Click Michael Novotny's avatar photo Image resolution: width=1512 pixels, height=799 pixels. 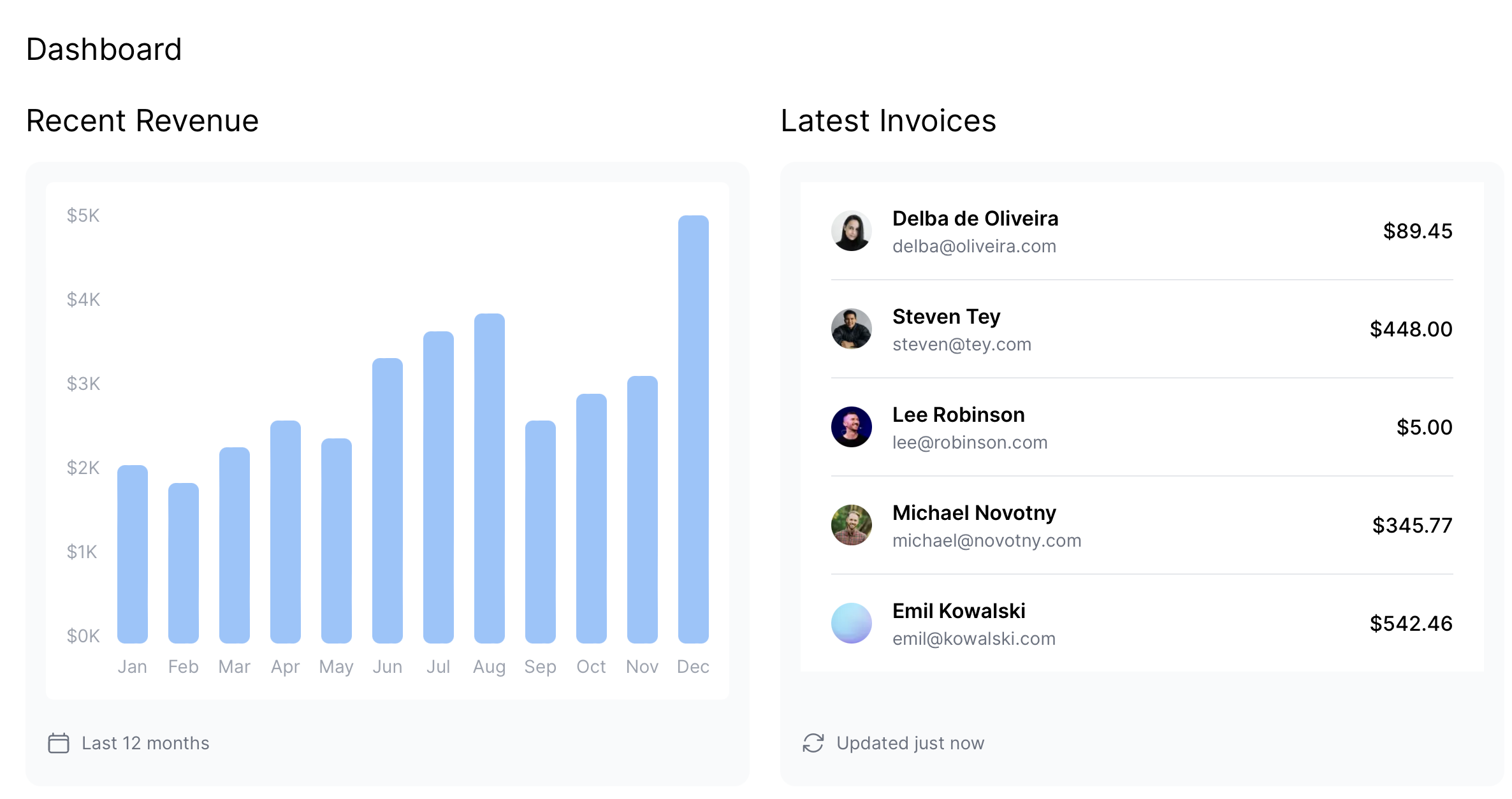[x=851, y=525]
